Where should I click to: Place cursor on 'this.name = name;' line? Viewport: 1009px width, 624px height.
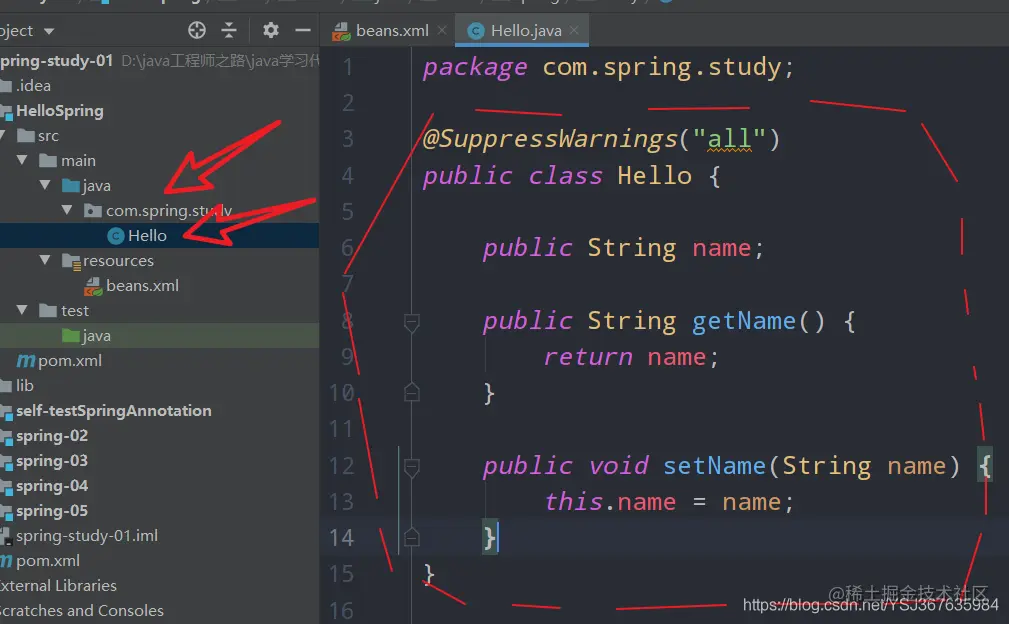click(669, 502)
